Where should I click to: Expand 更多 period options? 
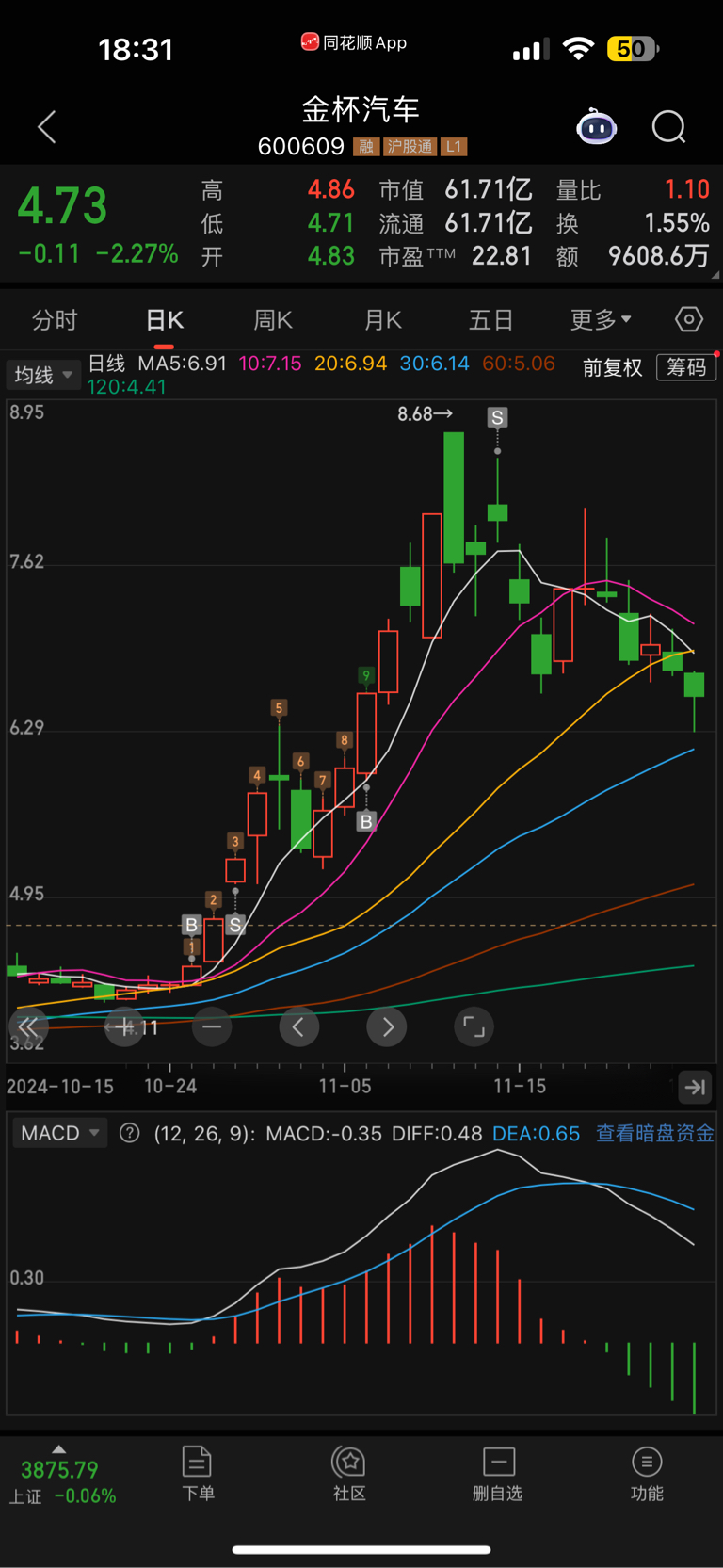coord(601,320)
